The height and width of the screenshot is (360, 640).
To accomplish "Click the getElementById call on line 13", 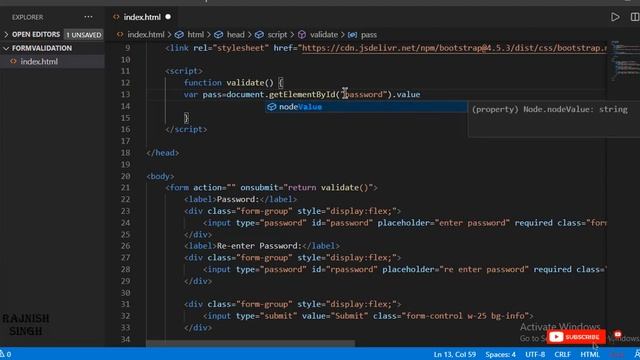I will (x=302, y=95).
